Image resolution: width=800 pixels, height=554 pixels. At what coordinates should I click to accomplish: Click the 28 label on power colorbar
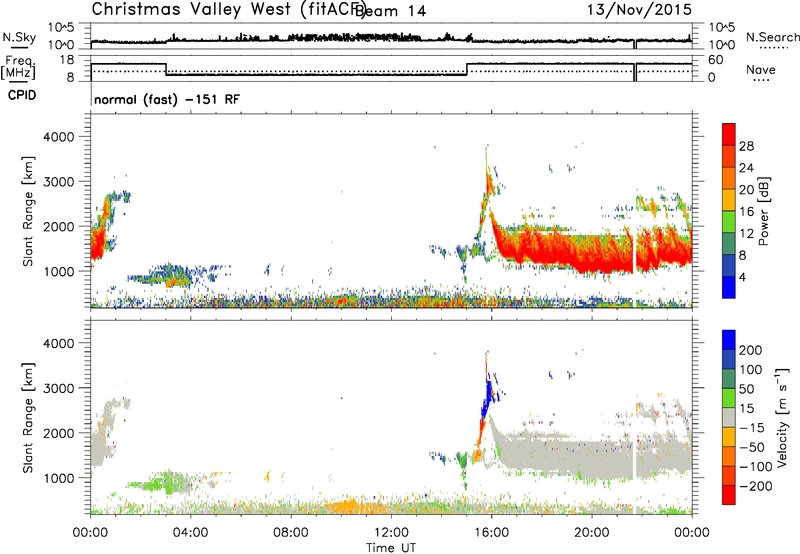coord(746,146)
